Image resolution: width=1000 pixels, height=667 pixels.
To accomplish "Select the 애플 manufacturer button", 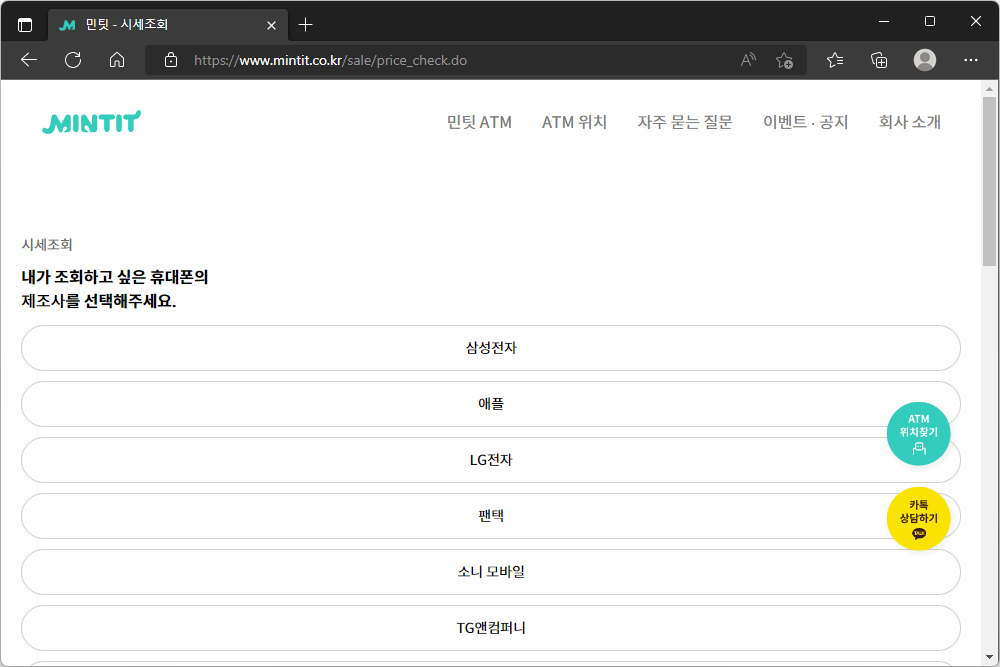I will (490, 404).
